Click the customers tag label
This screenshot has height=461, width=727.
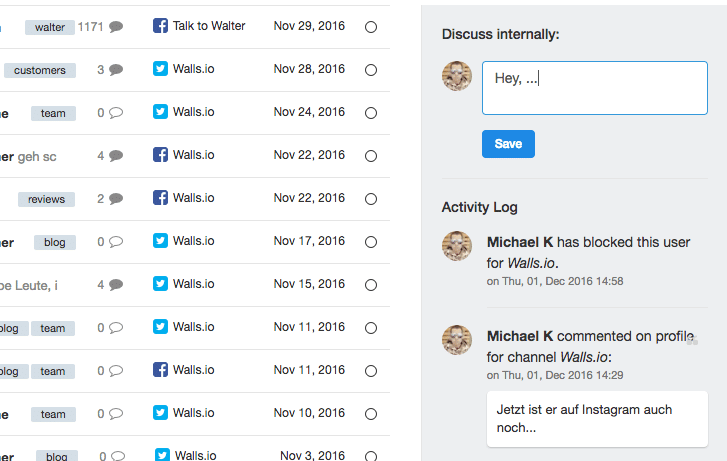point(40,70)
